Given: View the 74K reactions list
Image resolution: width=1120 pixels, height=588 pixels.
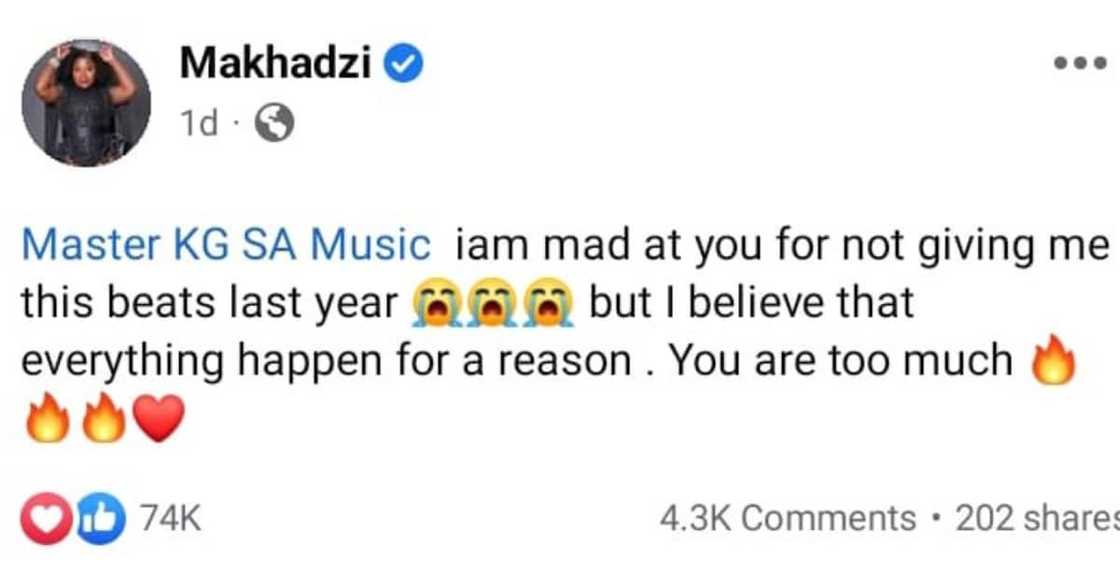Looking at the screenshot, I should coord(171,520).
